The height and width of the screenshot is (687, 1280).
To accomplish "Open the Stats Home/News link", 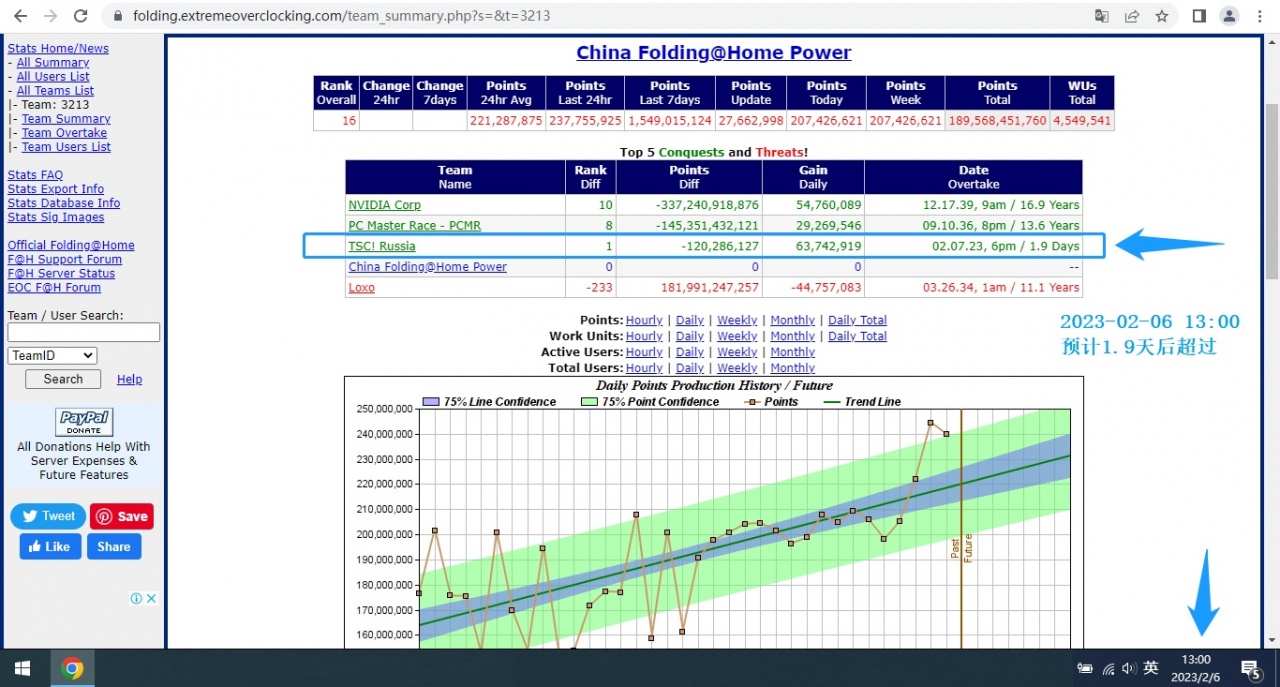I will click(x=58, y=48).
